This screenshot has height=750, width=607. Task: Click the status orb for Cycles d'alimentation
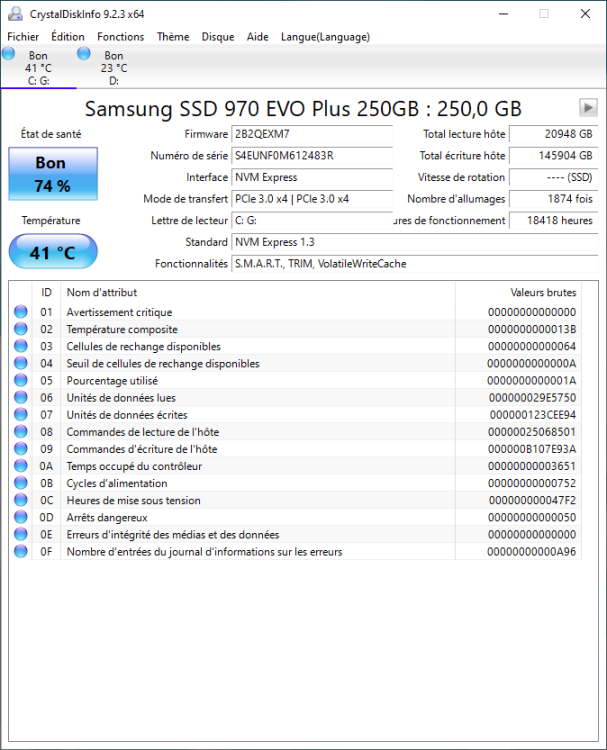click(x=21, y=483)
